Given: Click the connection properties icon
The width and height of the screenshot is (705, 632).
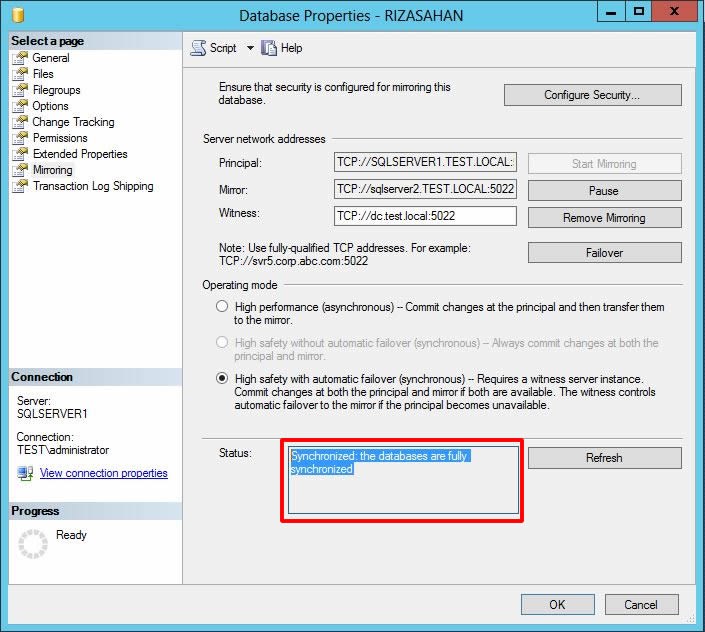Looking at the screenshot, I should [25, 473].
